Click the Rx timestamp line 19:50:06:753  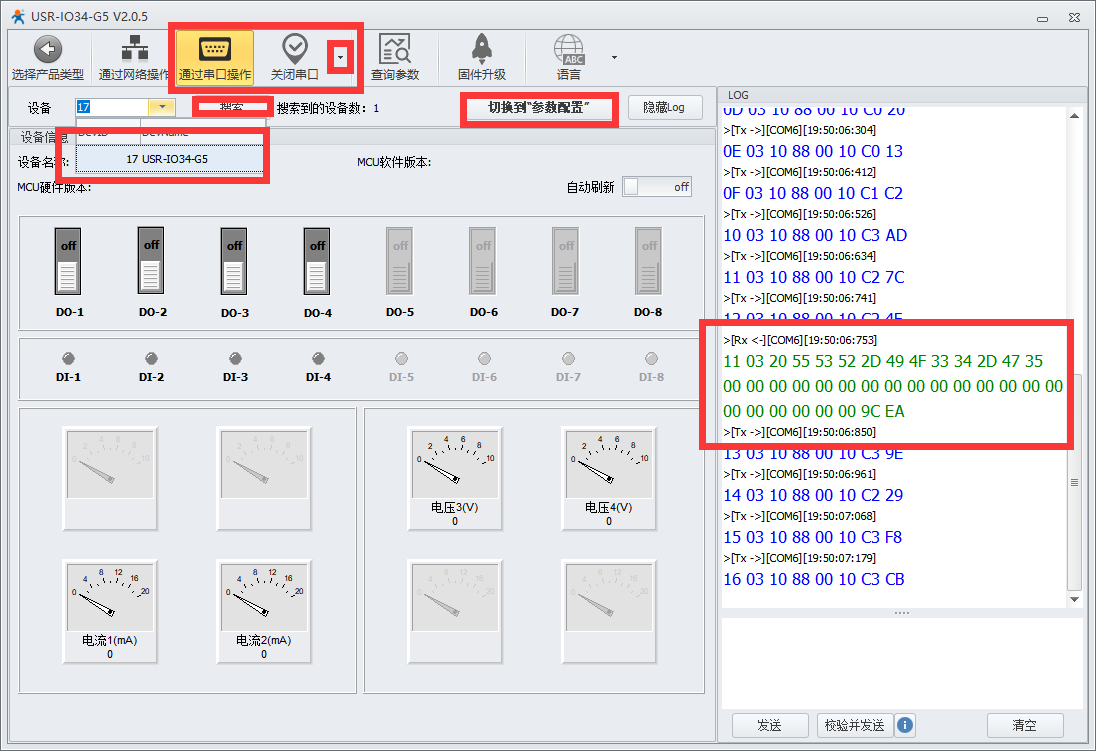pos(800,340)
